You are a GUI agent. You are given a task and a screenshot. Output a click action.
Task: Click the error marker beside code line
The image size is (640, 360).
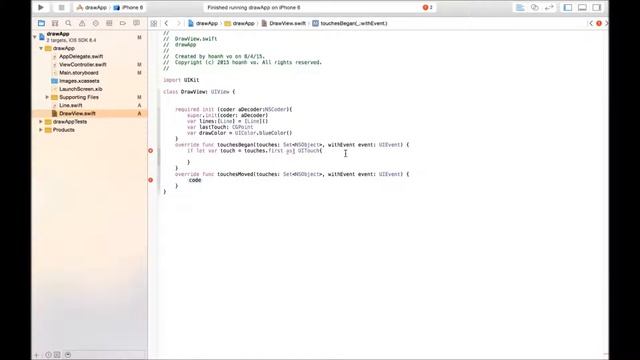coord(151,180)
